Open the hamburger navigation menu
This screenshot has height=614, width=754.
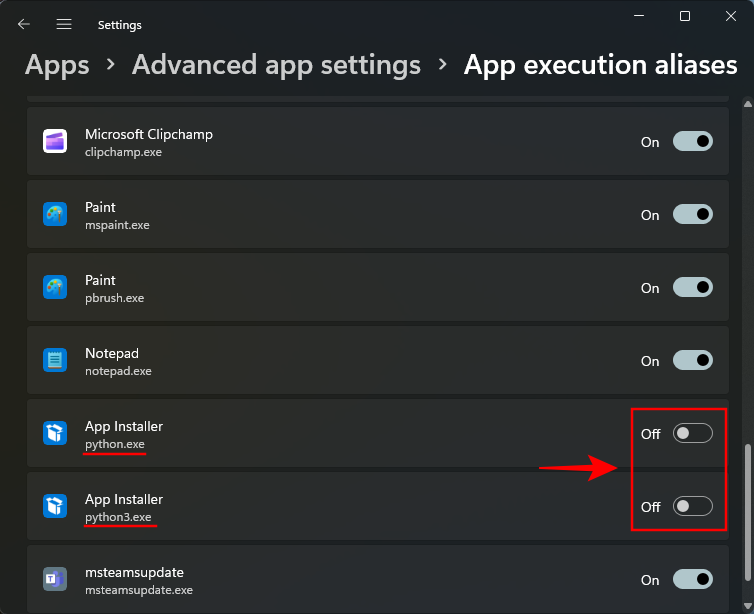click(64, 24)
